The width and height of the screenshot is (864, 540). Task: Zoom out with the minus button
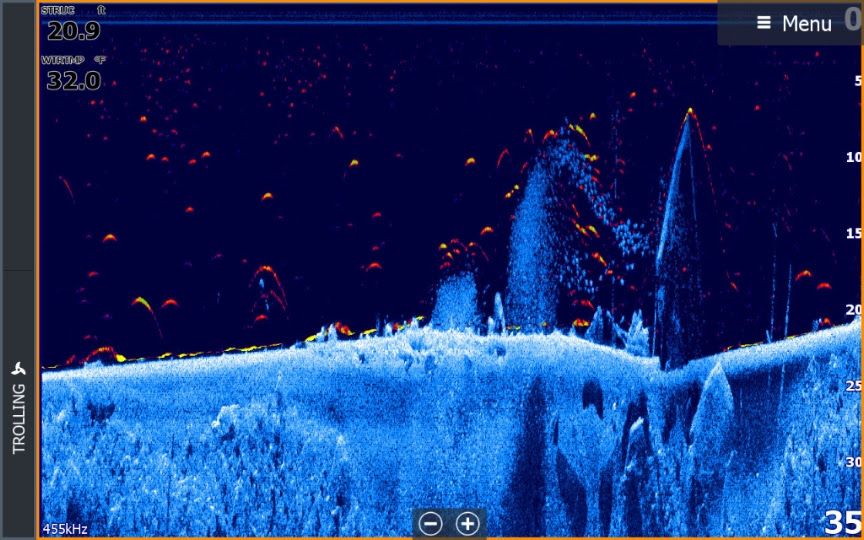point(430,523)
